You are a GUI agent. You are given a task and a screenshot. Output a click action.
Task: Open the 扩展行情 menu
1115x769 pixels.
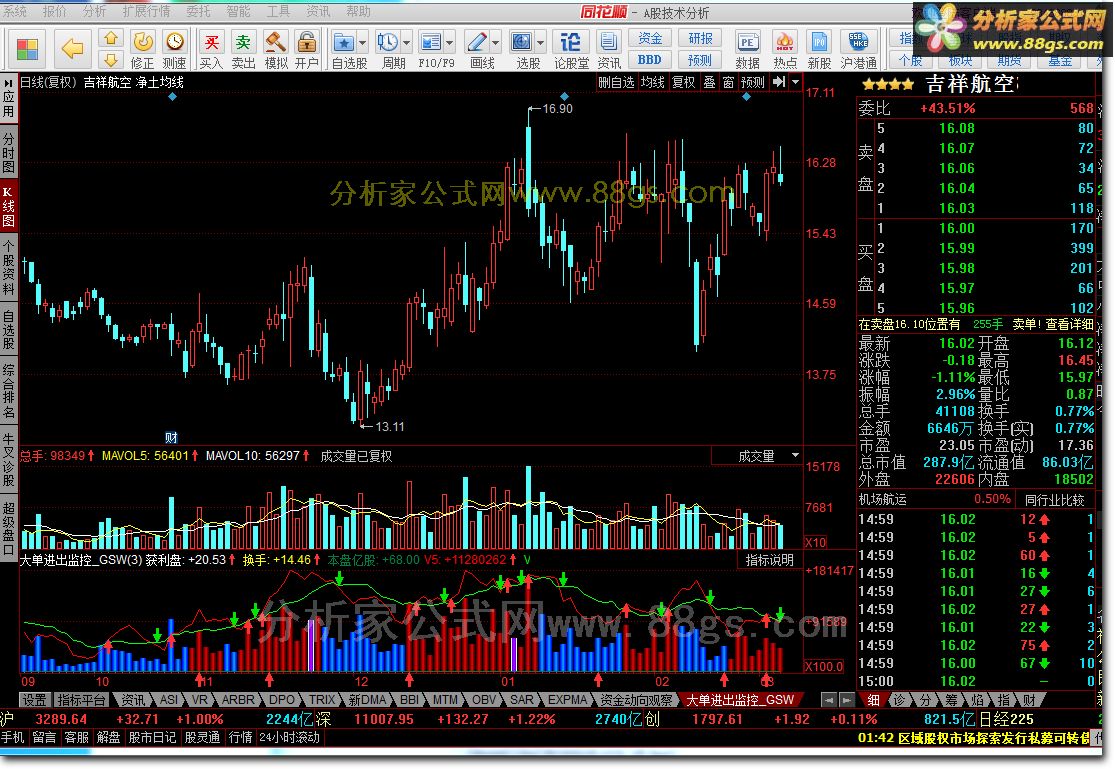(146, 11)
